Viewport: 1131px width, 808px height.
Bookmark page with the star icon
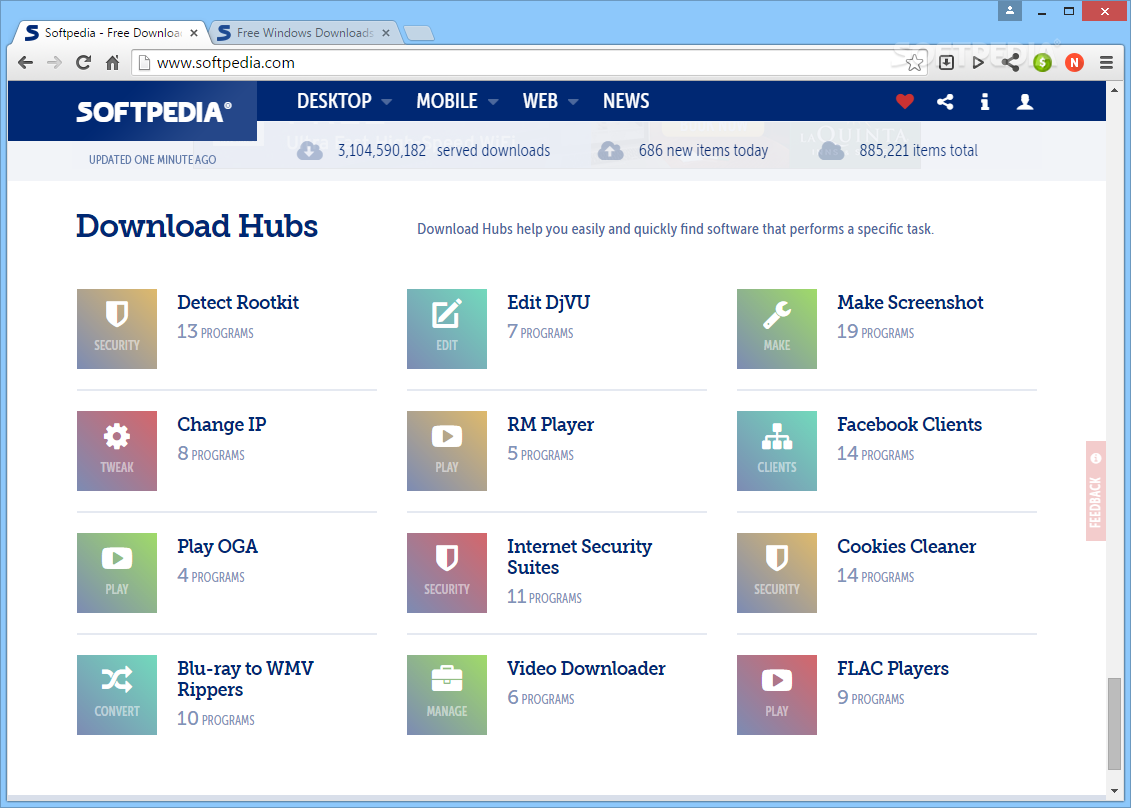pos(915,63)
